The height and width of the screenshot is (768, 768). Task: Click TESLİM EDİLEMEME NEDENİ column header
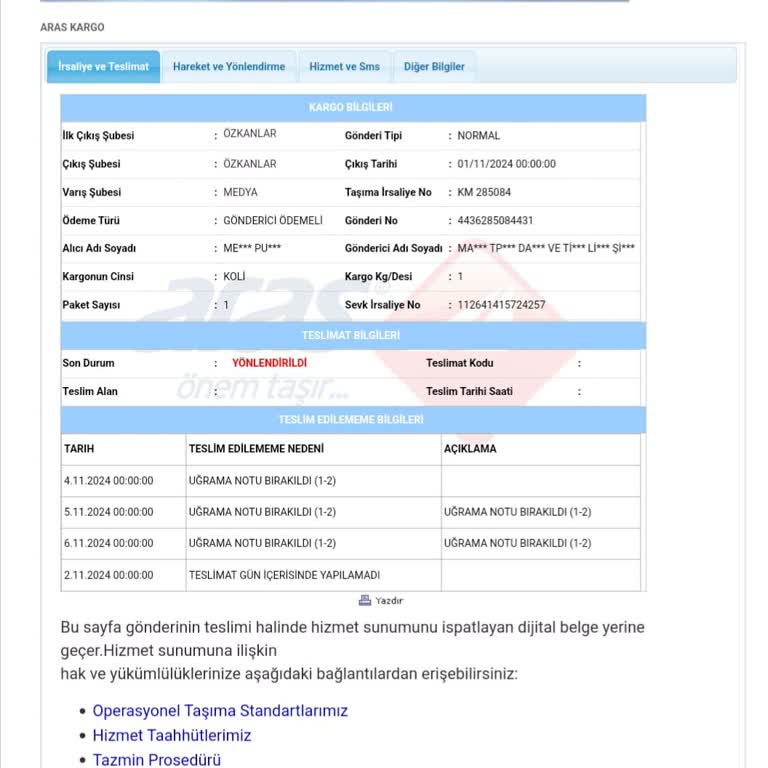[x=313, y=449]
